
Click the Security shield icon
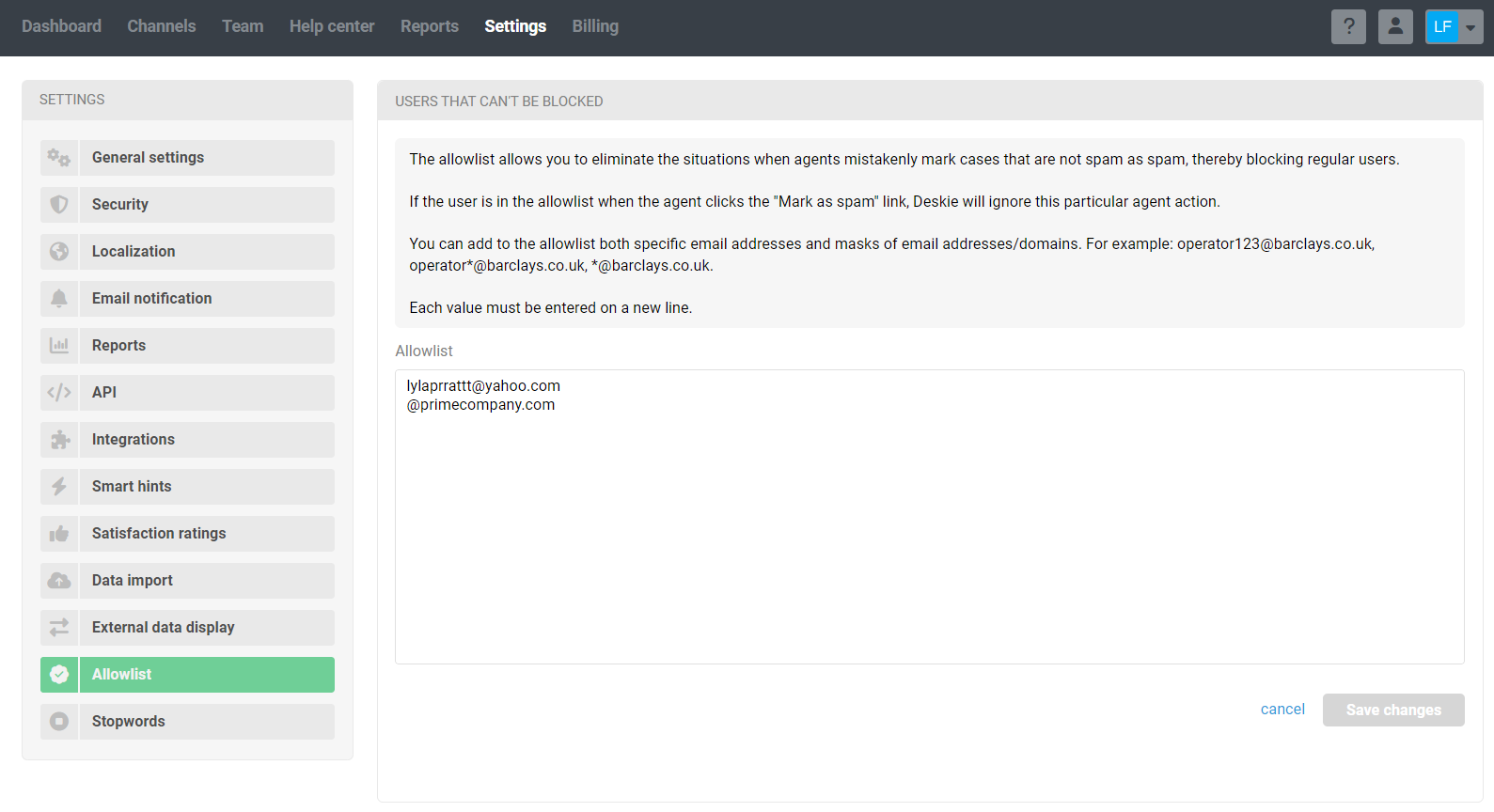[59, 205]
